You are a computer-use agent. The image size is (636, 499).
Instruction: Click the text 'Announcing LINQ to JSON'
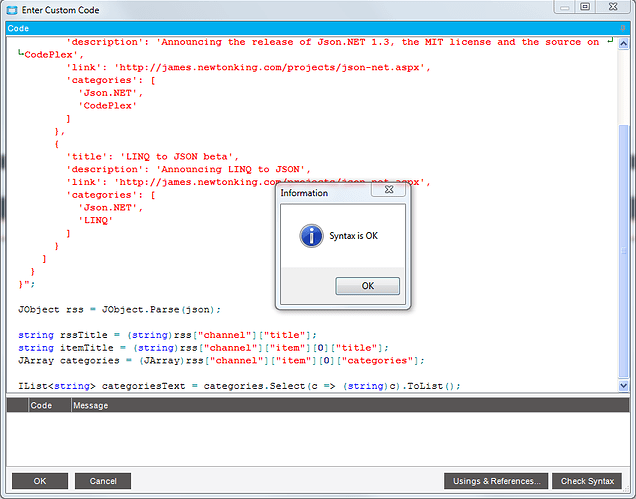tap(230, 169)
